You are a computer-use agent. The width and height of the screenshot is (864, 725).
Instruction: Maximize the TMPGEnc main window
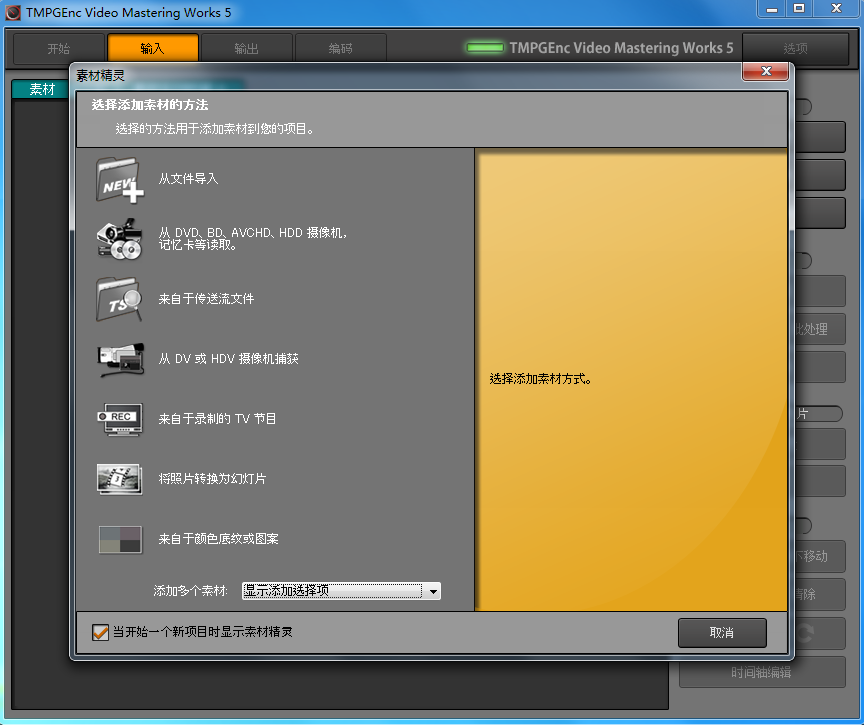[x=799, y=9]
